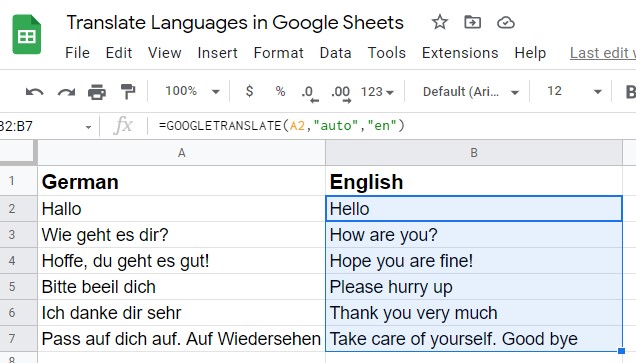Select the cell containing Hello
The height and width of the screenshot is (363, 636).
[474, 208]
